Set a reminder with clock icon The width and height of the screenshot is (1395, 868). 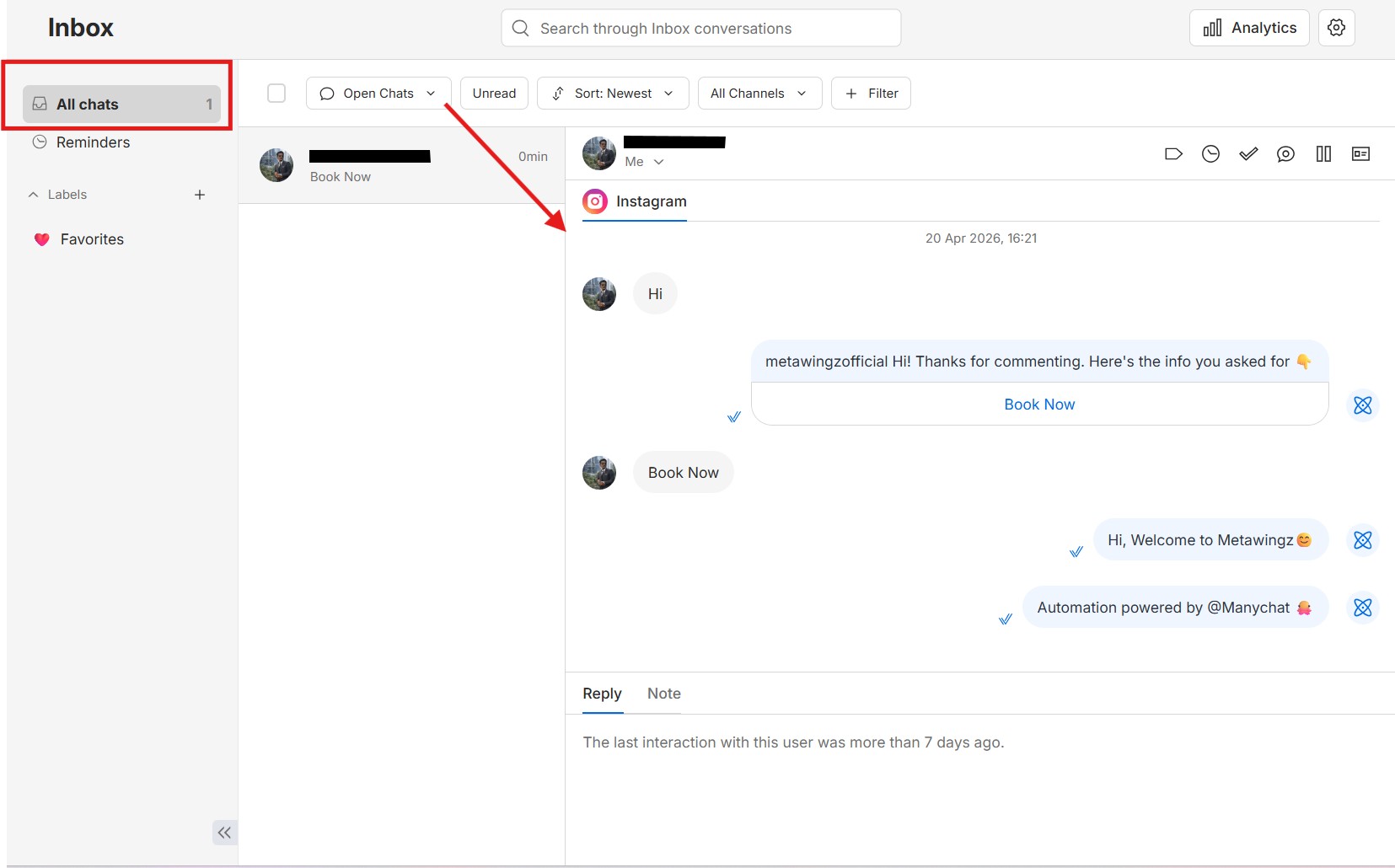click(x=1210, y=153)
